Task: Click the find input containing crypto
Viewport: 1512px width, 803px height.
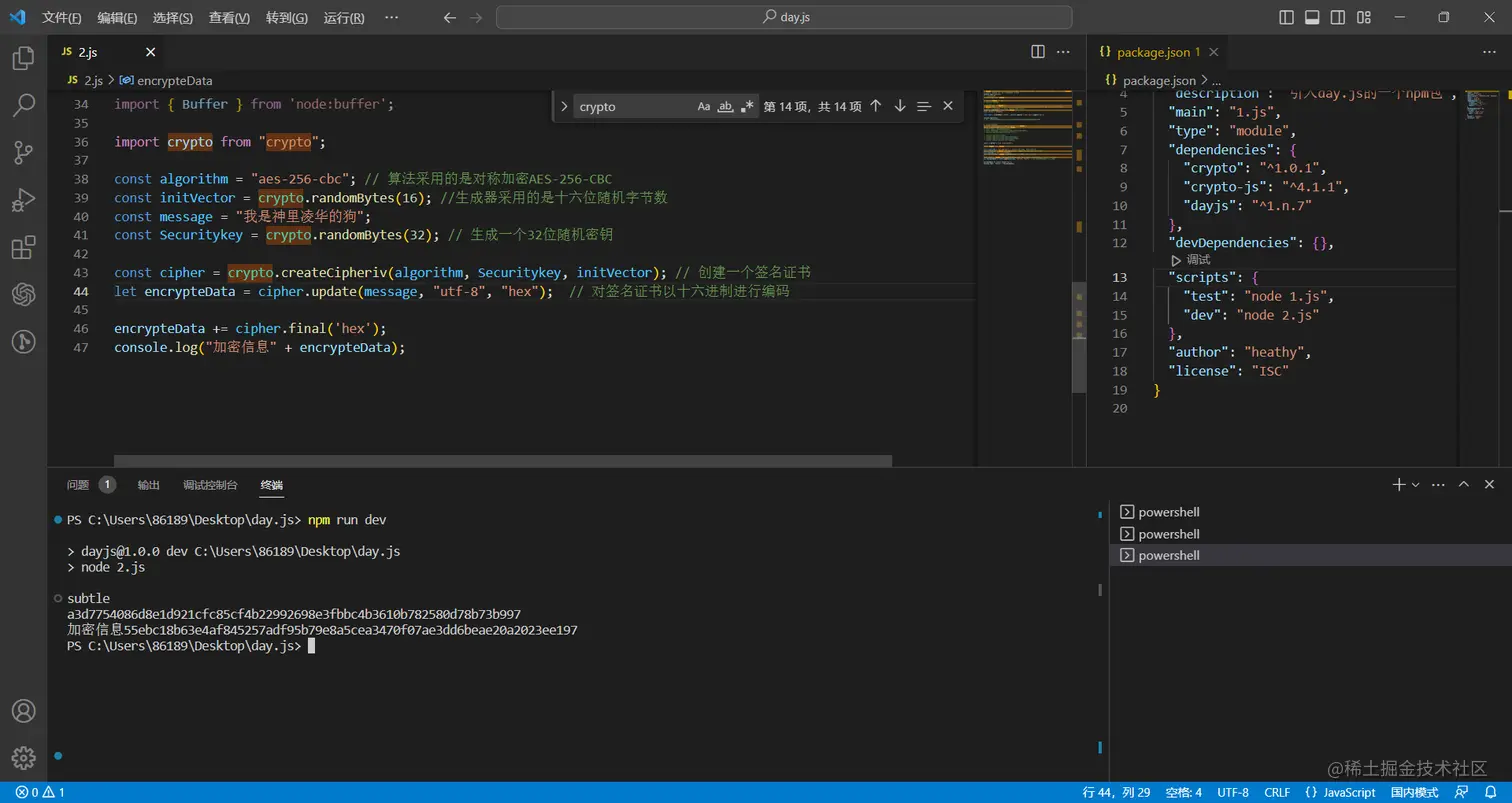Action: [x=632, y=106]
